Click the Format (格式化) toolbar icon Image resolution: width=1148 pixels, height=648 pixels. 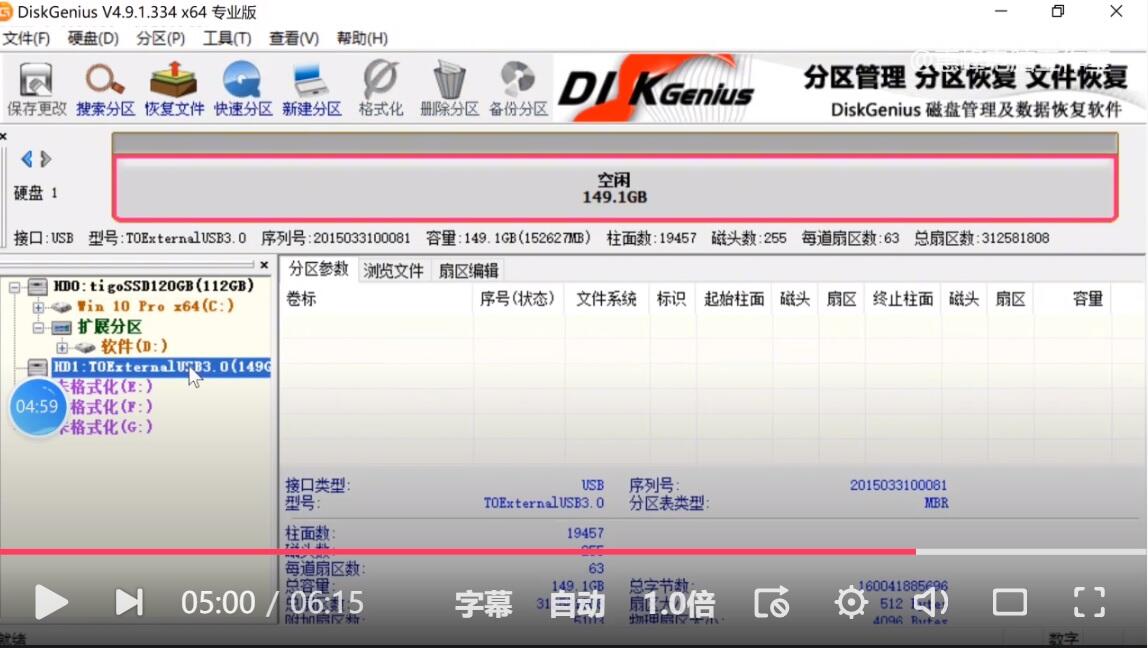[381, 89]
